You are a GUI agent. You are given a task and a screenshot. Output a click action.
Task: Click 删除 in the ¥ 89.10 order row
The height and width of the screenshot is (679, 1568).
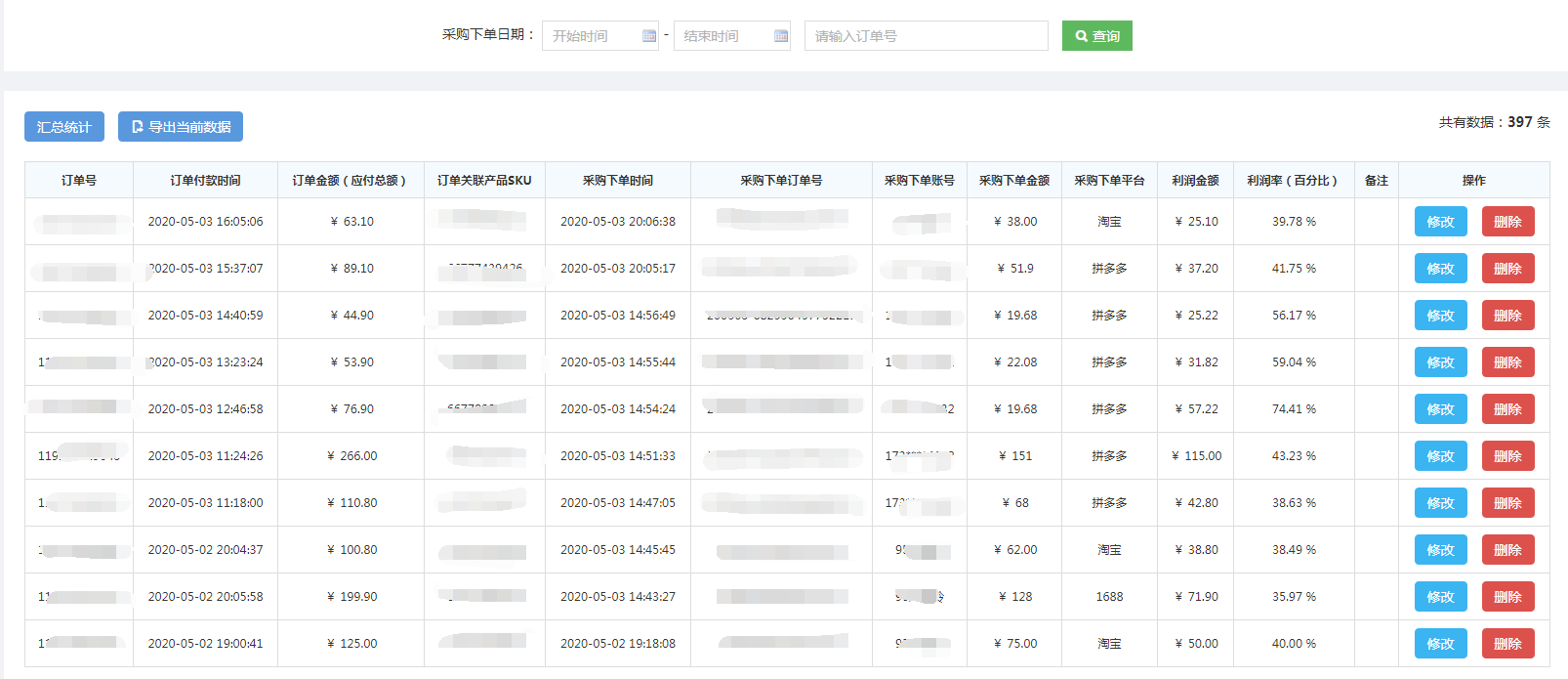(1508, 269)
